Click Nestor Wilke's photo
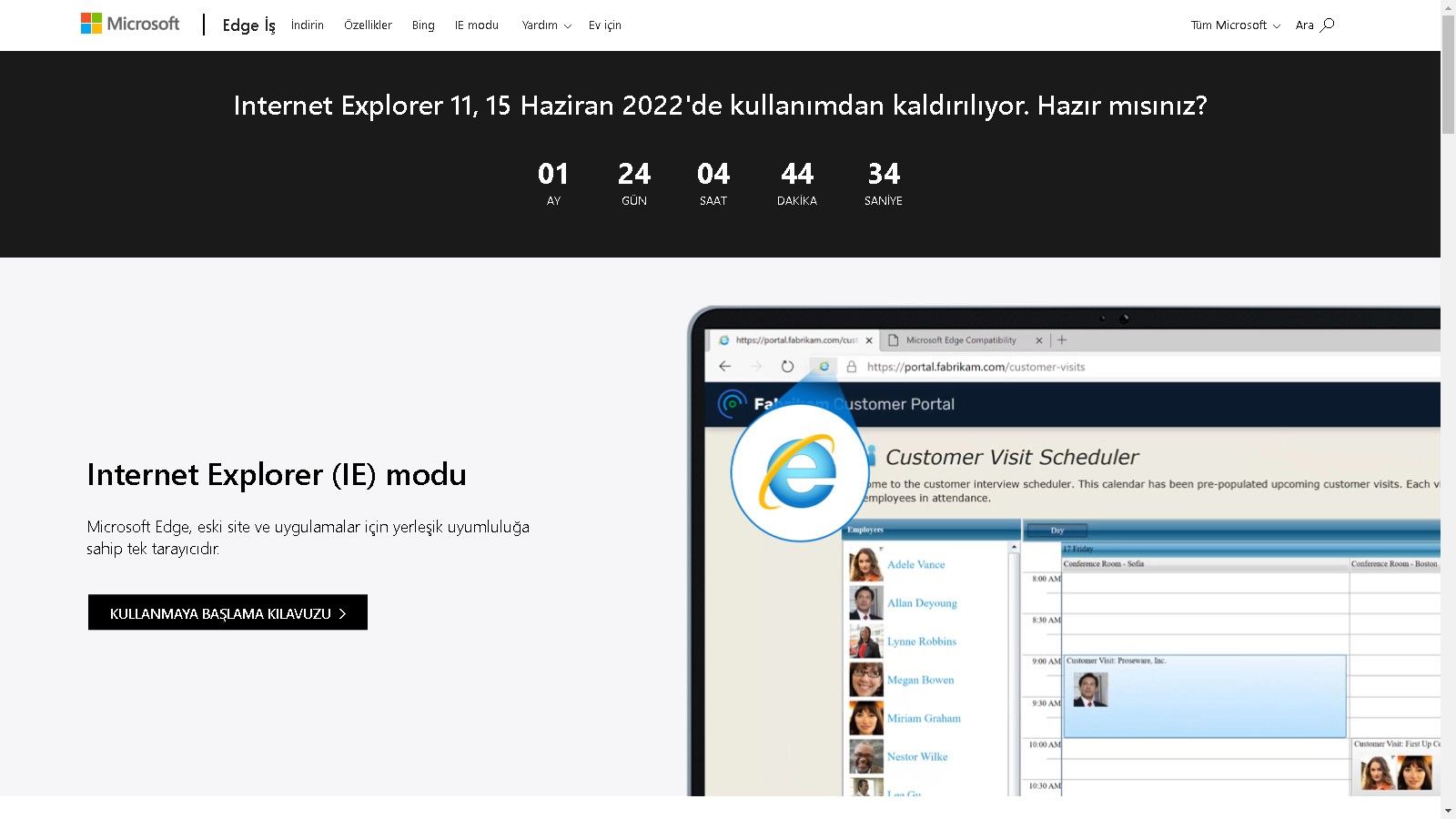Screen dimensions: 1456x819 click(x=865, y=756)
